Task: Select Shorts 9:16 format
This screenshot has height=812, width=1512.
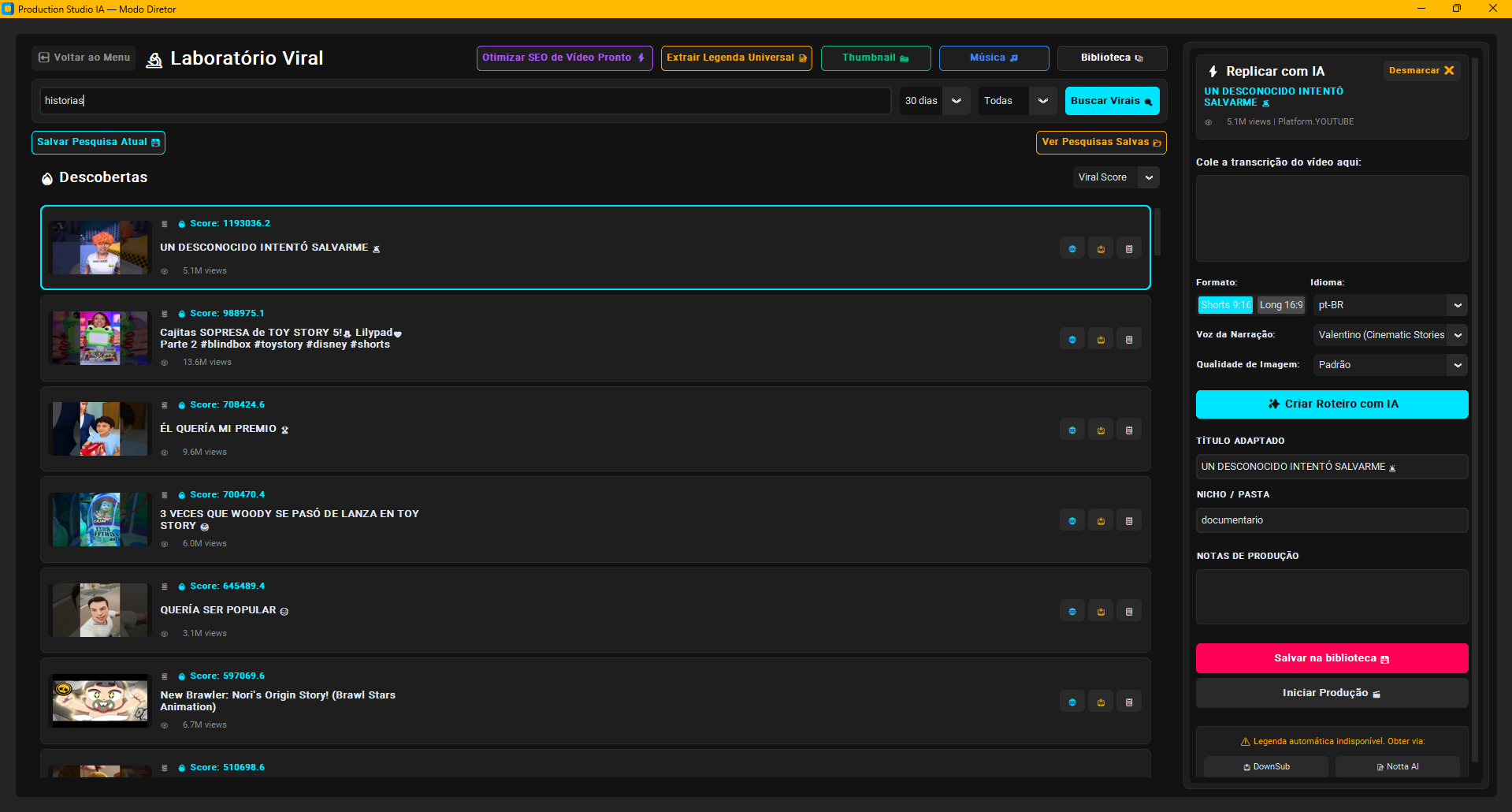Action: click(x=1225, y=305)
